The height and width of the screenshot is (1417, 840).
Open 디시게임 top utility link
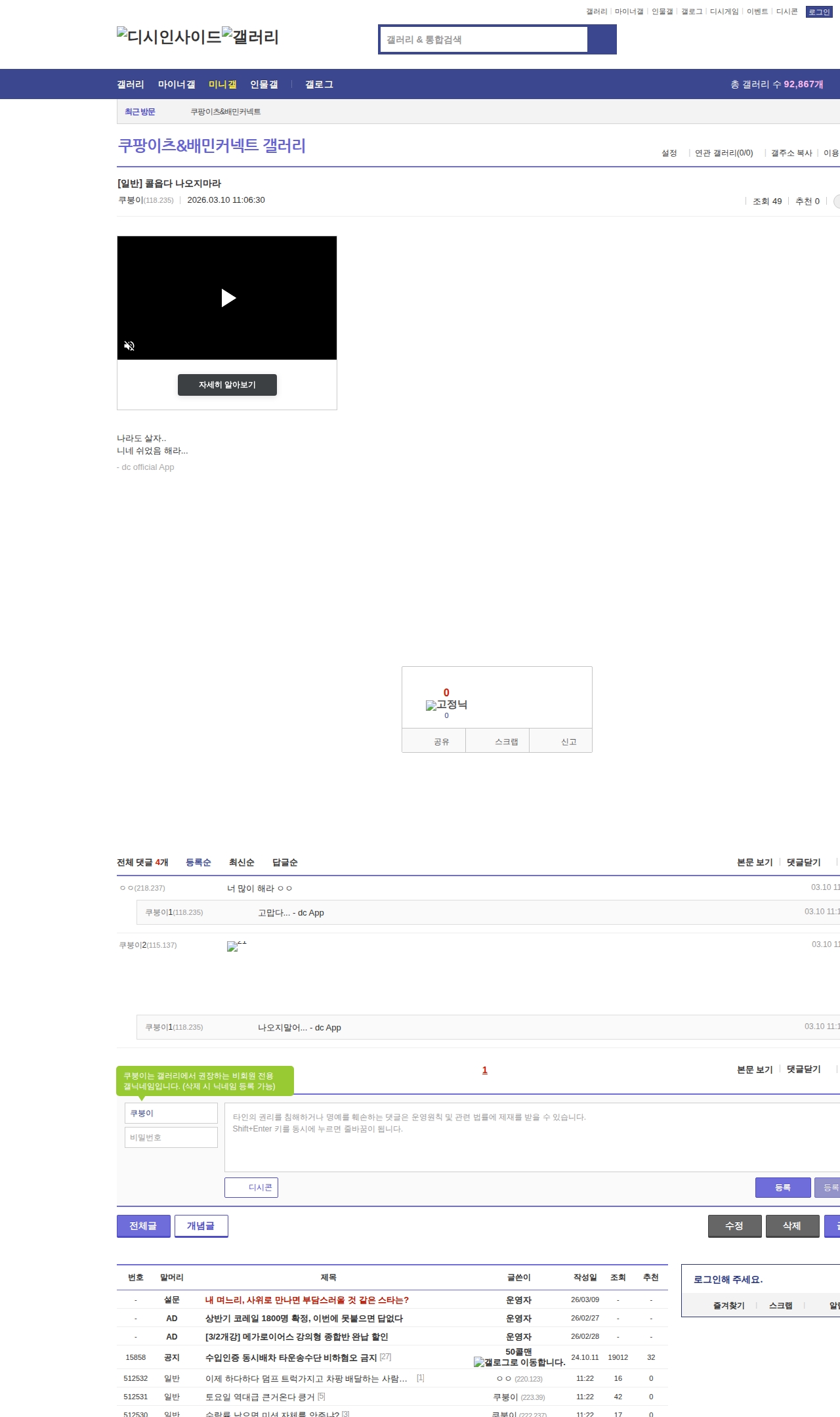coord(724,12)
